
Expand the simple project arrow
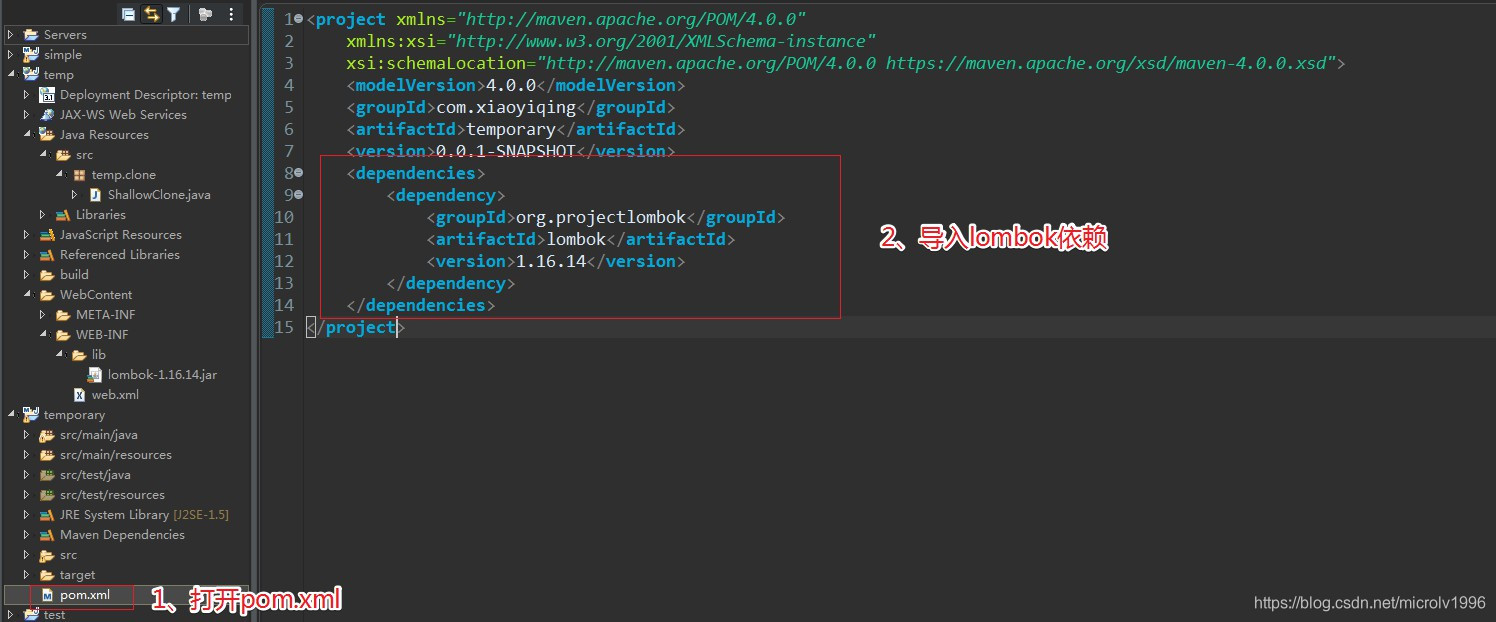click(11, 55)
